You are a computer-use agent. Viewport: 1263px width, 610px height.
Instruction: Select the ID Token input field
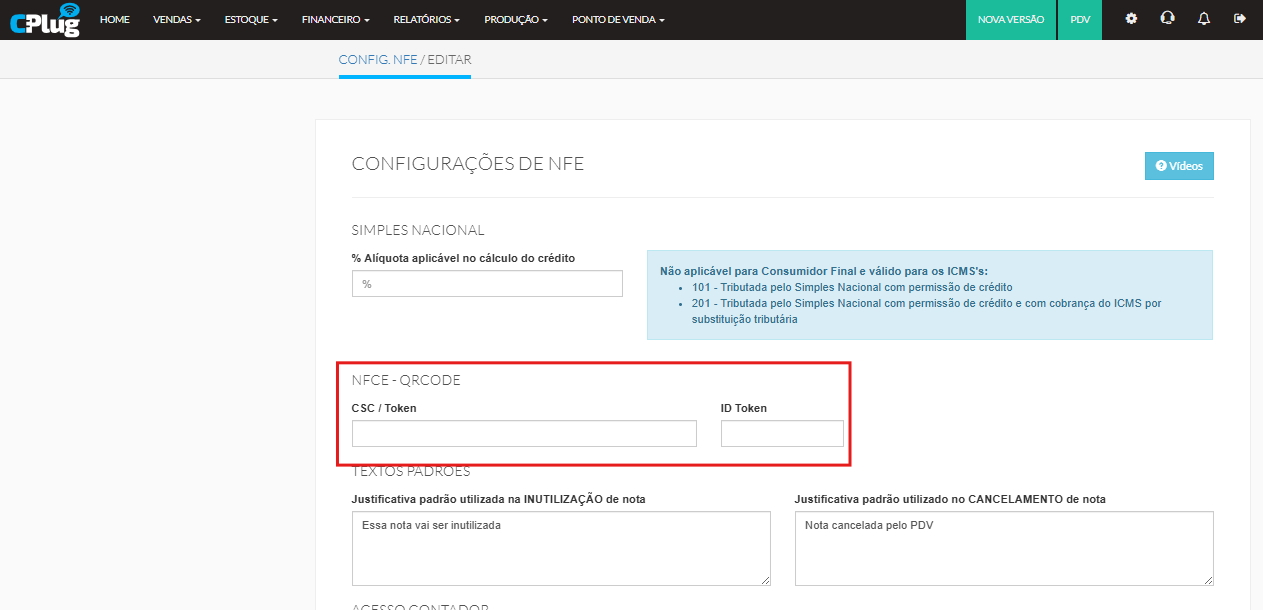tap(782, 433)
